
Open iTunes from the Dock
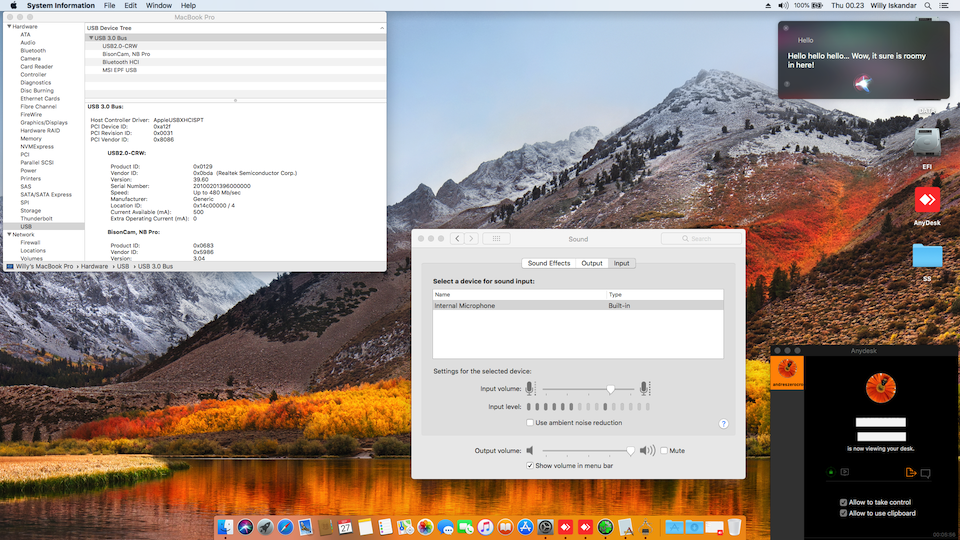(485, 527)
